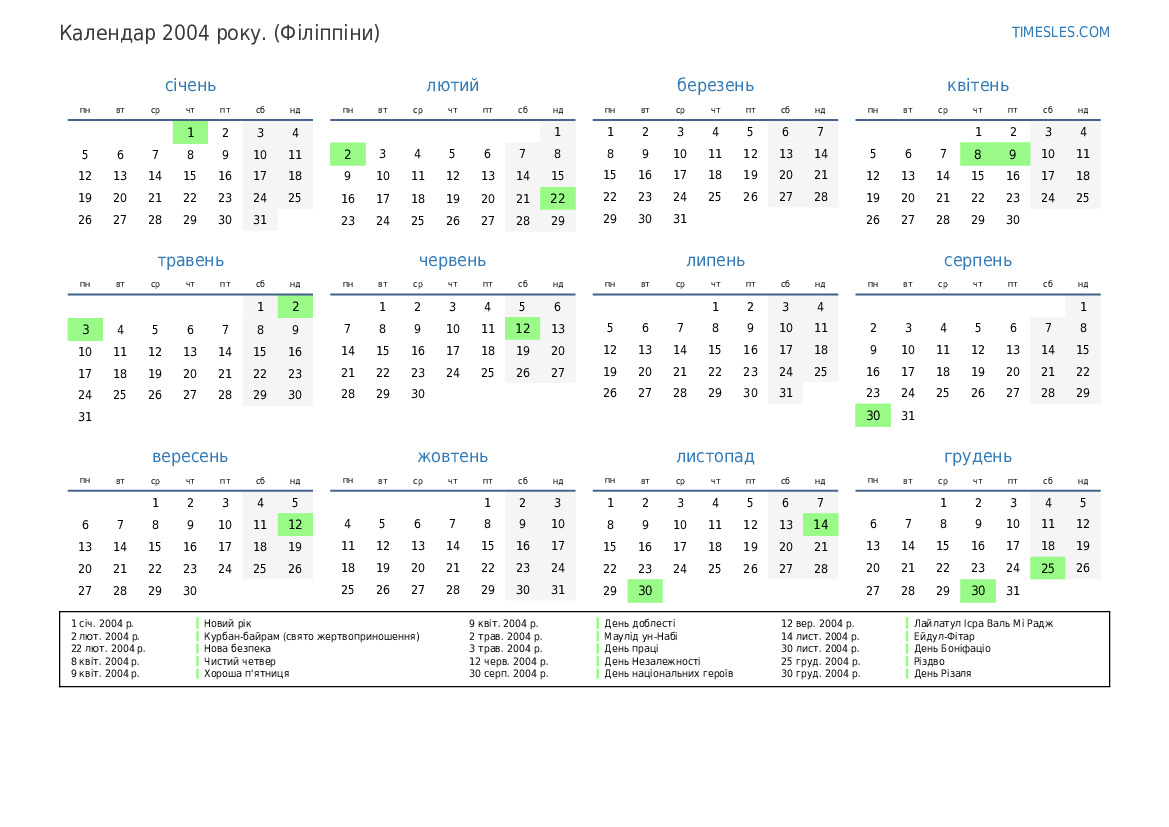The width and height of the screenshot is (1169, 827).
Task: Click 'День Боніфаціо' legend entry
Action: point(952,648)
